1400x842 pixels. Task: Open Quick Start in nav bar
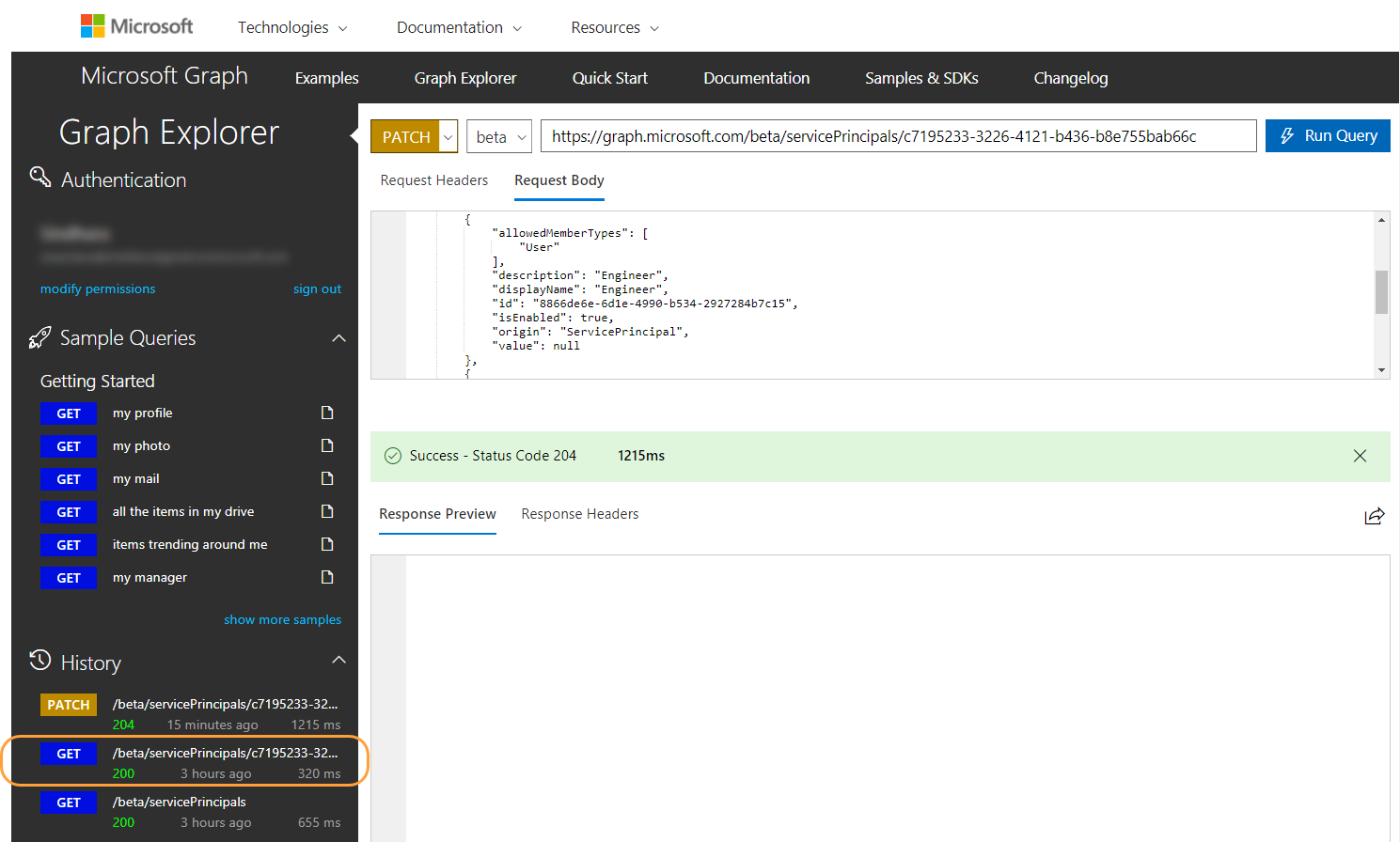(x=610, y=78)
